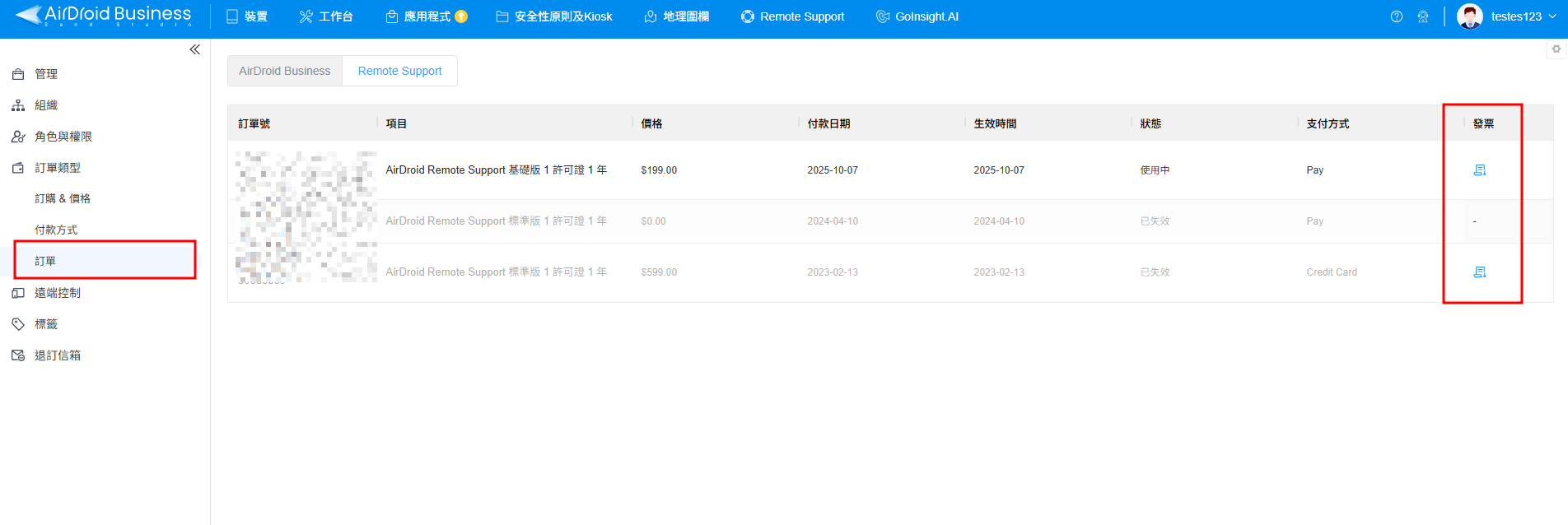Click the user avatar picture
The width and height of the screenshot is (1568, 525).
click(1470, 16)
